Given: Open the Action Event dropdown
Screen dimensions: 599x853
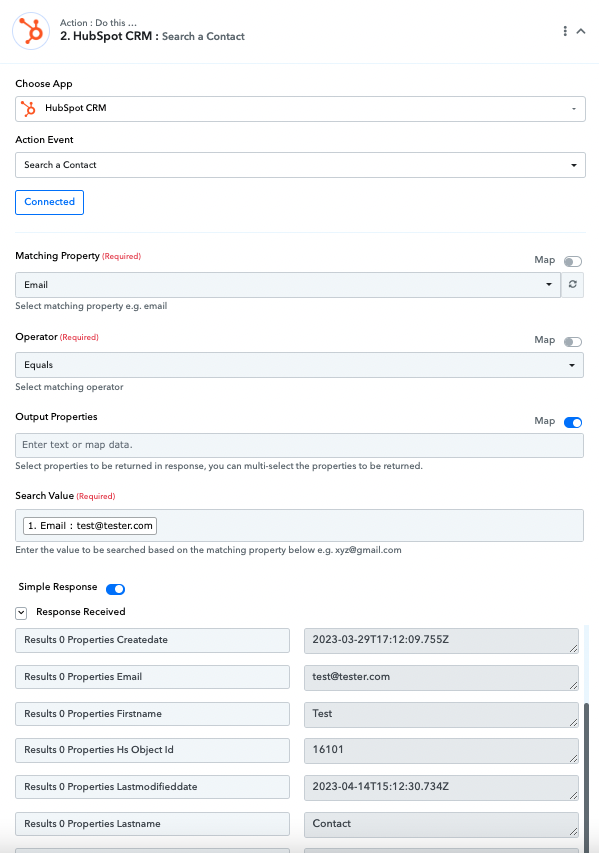Looking at the screenshot, I should (x=300, y=165).
